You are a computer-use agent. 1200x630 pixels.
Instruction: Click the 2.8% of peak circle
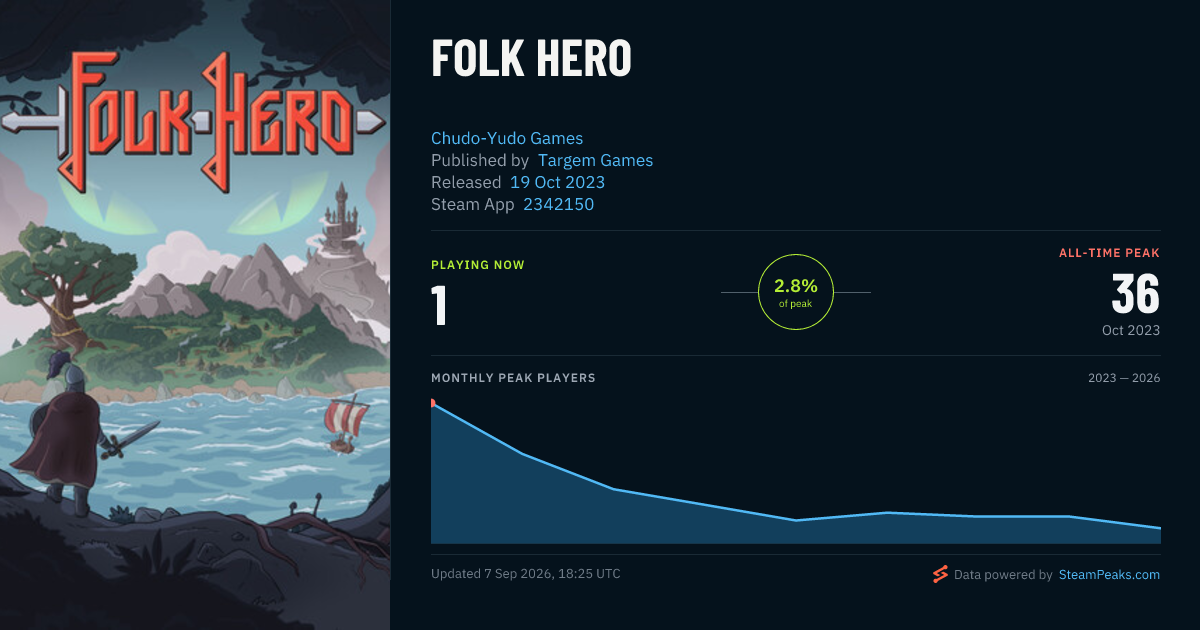pyautogui.click(x=796, y=292)
